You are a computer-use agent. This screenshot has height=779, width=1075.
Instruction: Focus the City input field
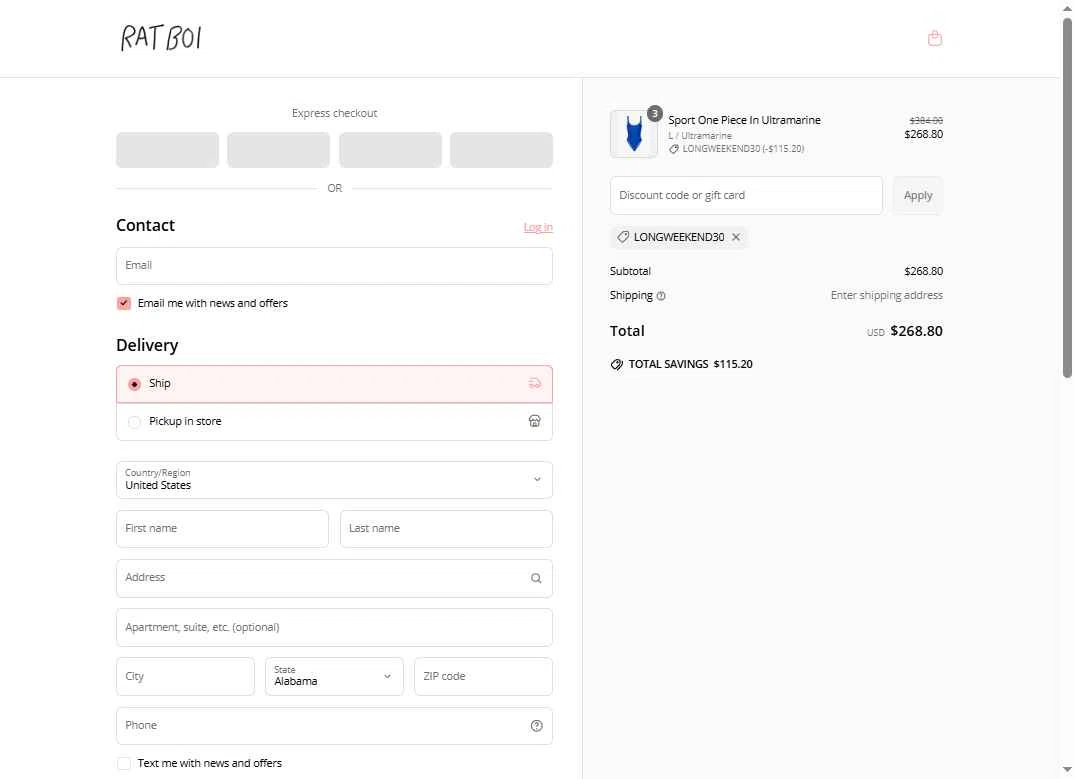tap(185, 676)
